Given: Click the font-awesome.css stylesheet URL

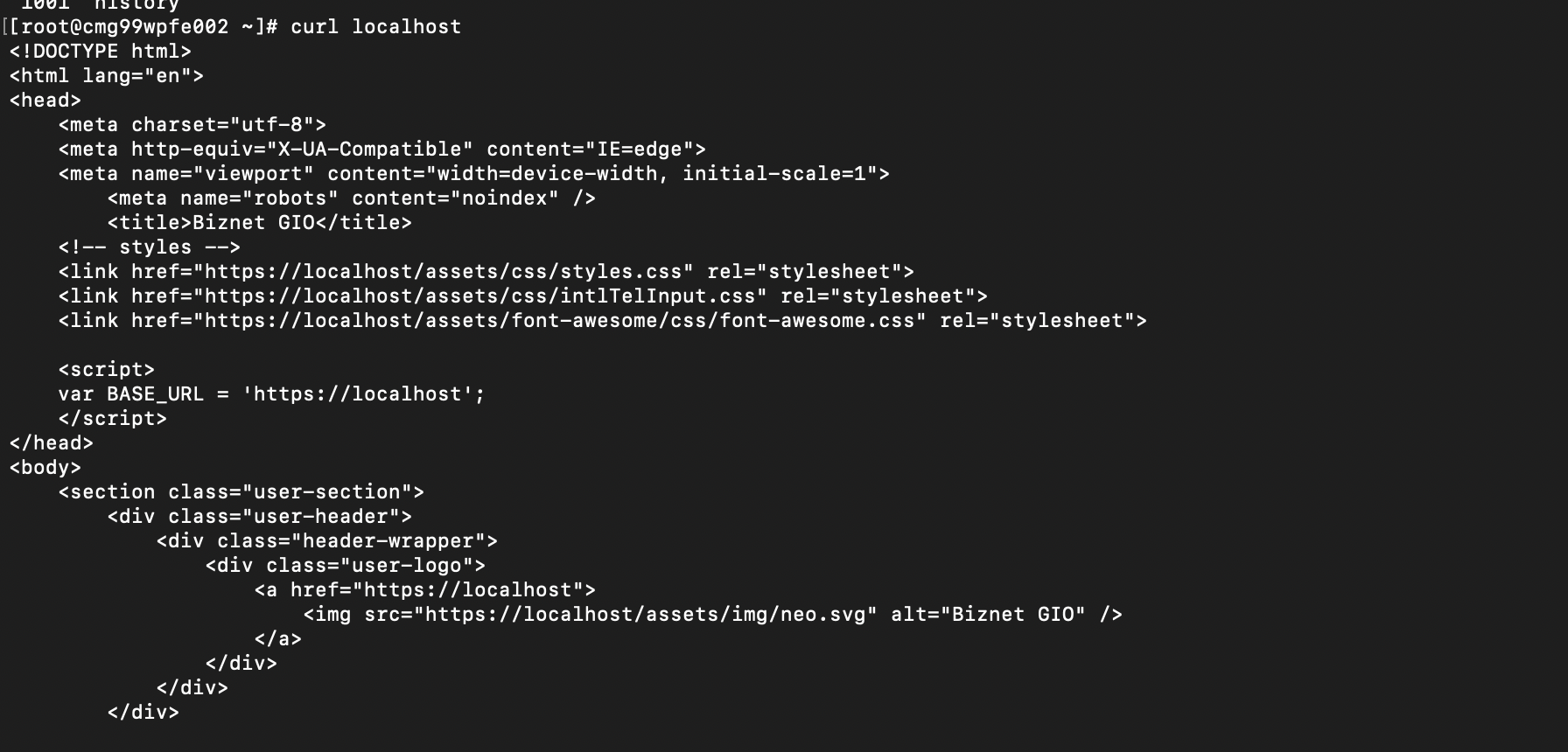Looking at the screenshot, I should click(564, 321).
